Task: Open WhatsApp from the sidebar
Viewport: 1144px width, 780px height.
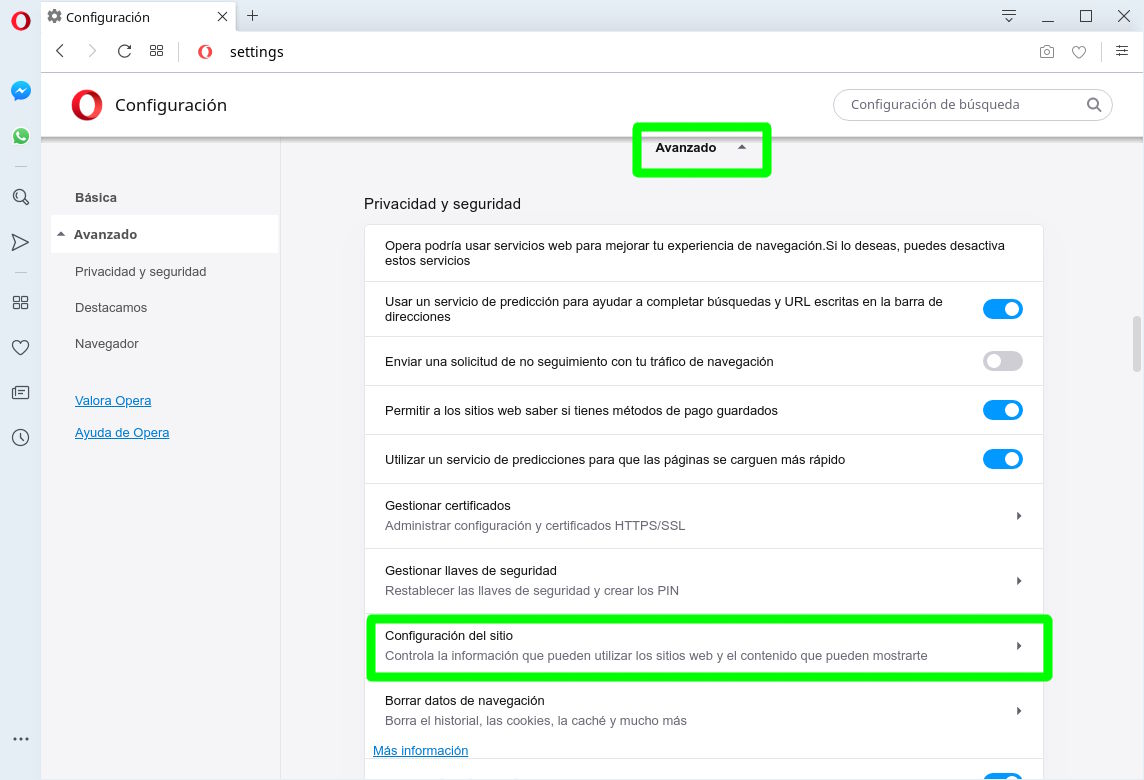Action: coord(20,136)
